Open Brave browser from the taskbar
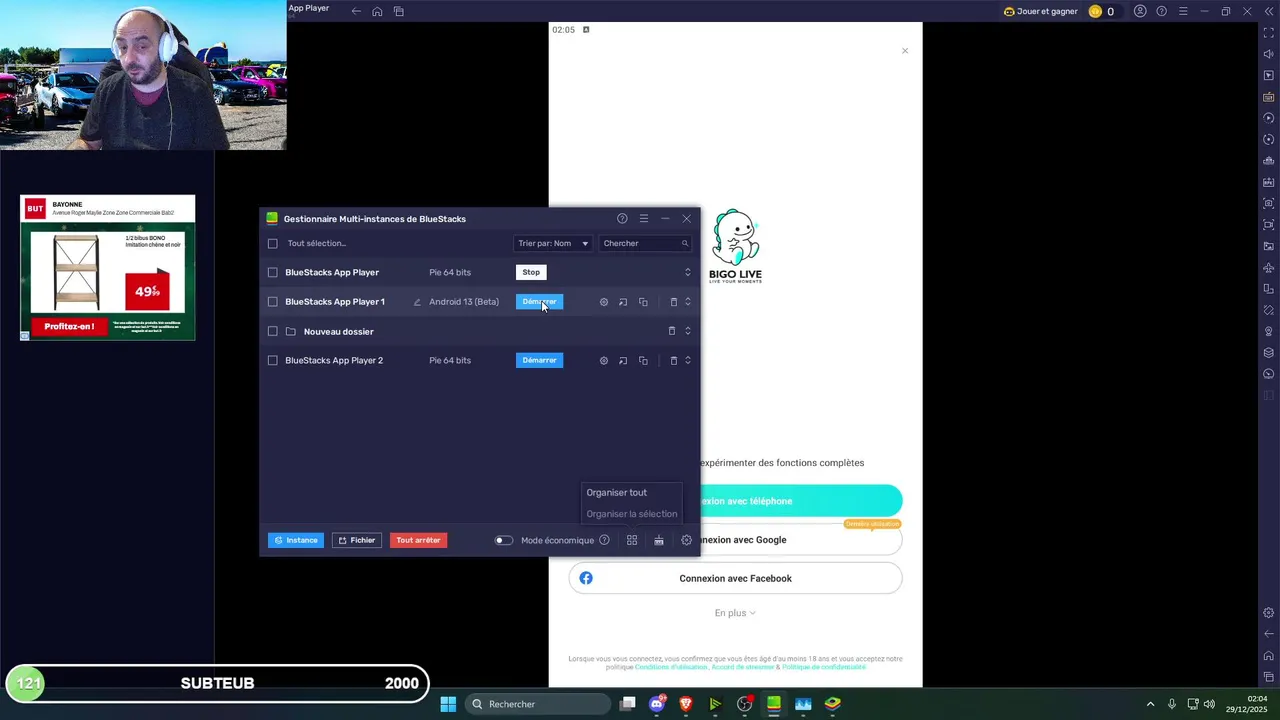 point(686,704)
